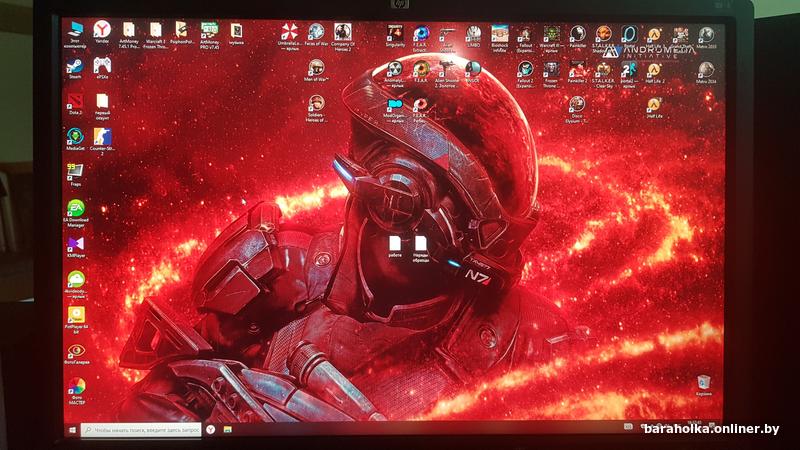Open the portal2 shortcut
Screen dimensions: 800x450
(629, 72)
